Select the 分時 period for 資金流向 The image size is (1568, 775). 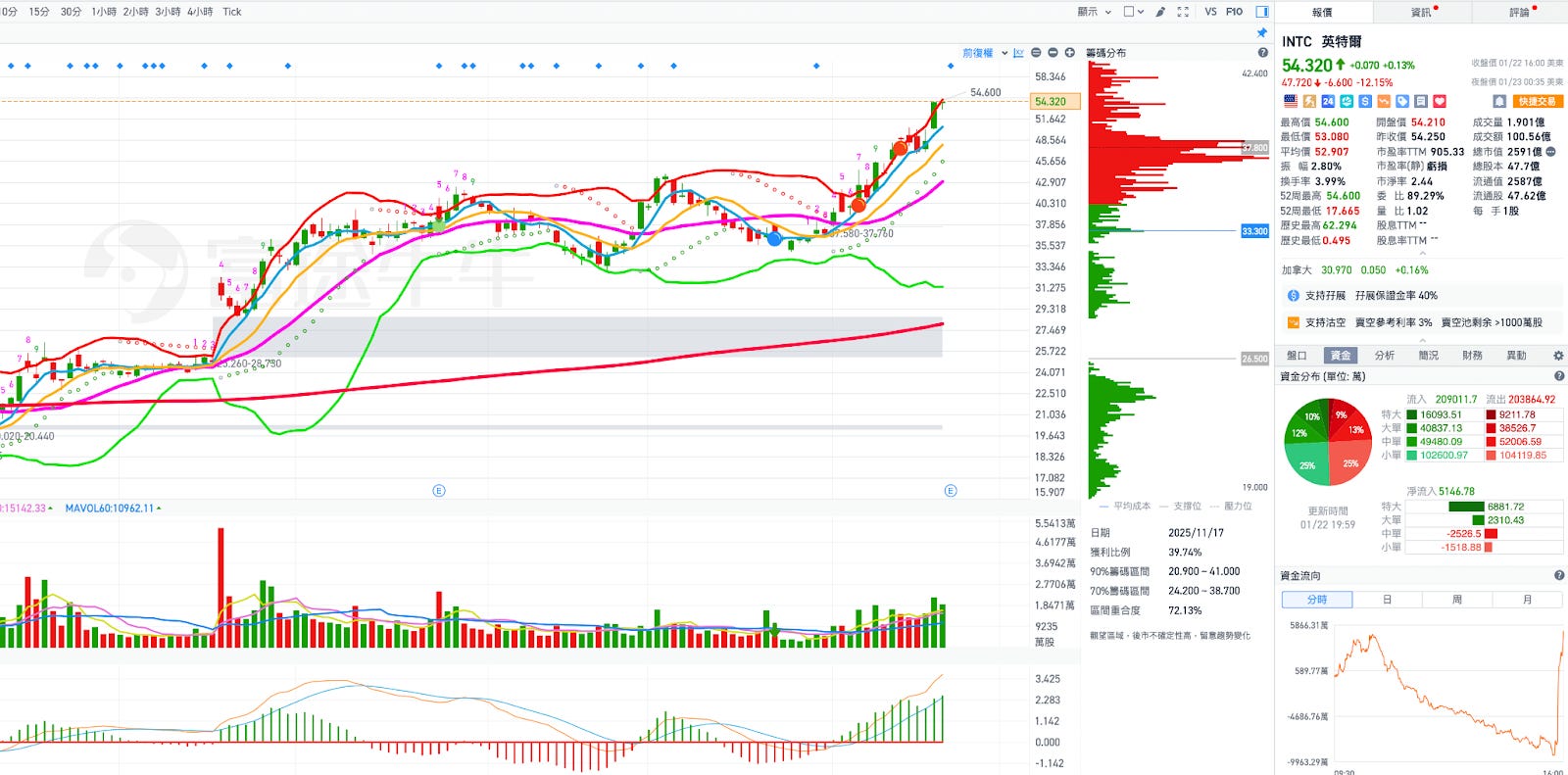1317,600
